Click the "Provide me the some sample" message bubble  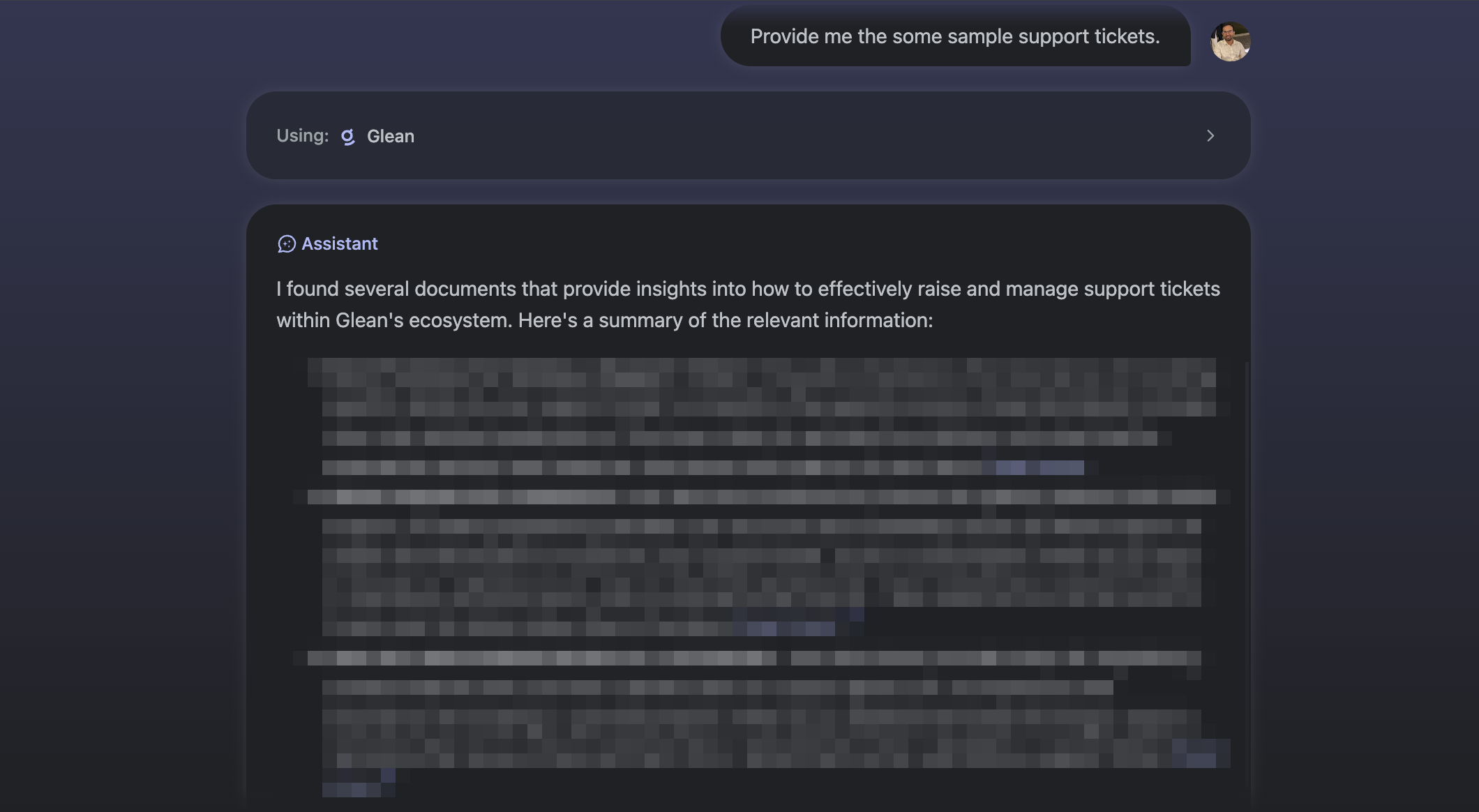pos(954,37)
